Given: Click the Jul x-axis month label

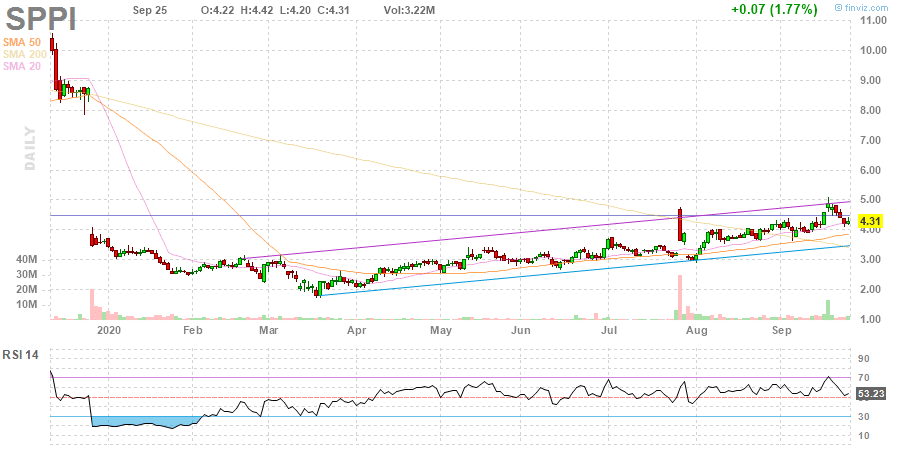Looking at the screenshot, I should click(x=608, y=330).
